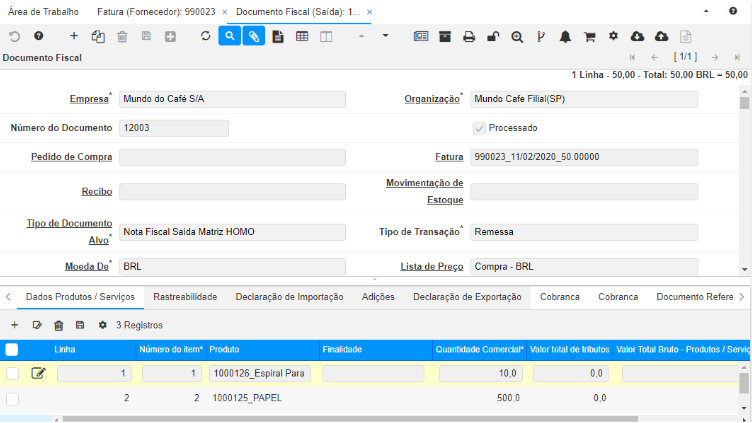Click the top-right collapse arrow
The width and height of the screenshot is (752, 423).
[735, 10]
